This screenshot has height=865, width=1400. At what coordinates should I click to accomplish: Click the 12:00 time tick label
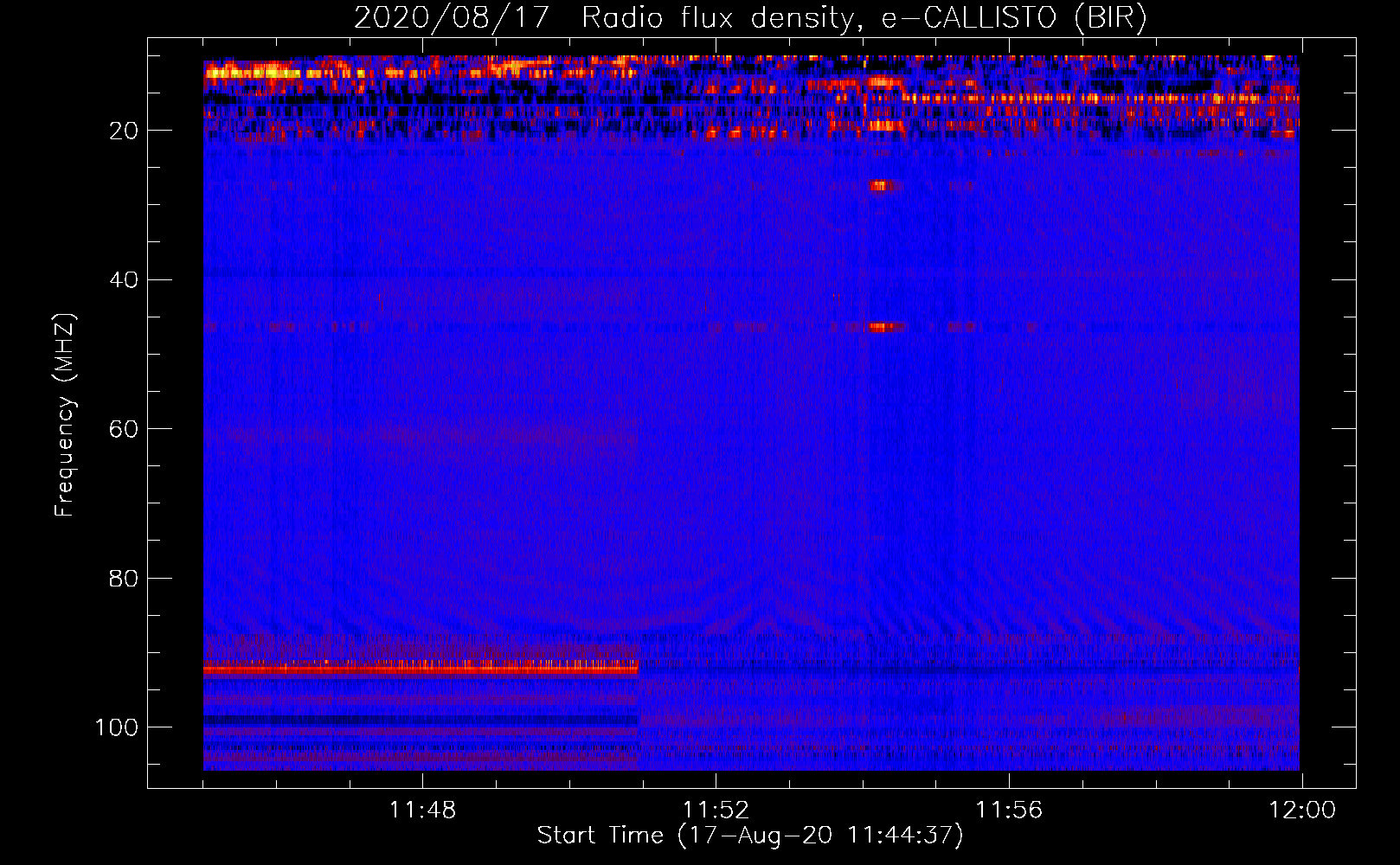1302,811
